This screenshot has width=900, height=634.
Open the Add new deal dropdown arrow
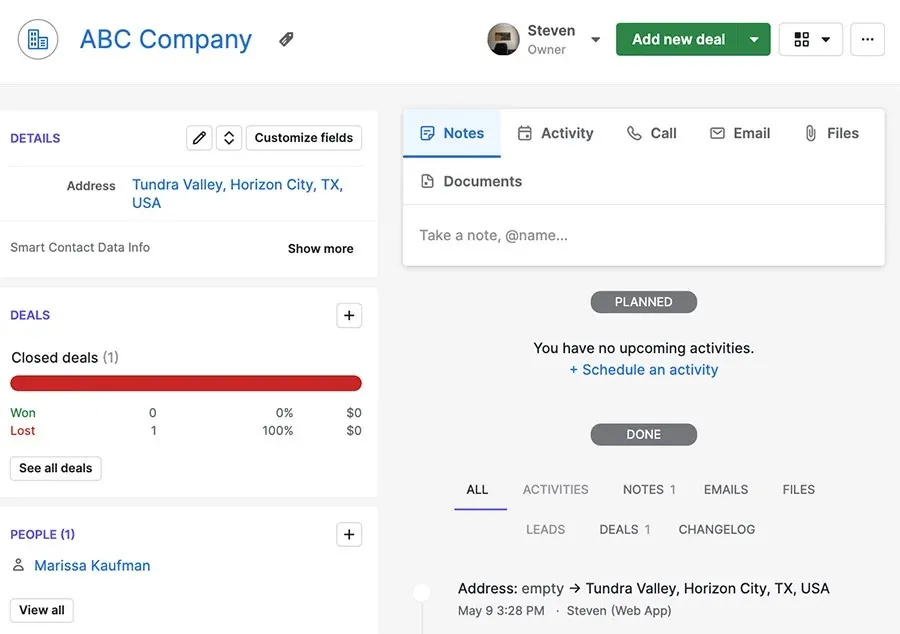[x=752, y=39]
